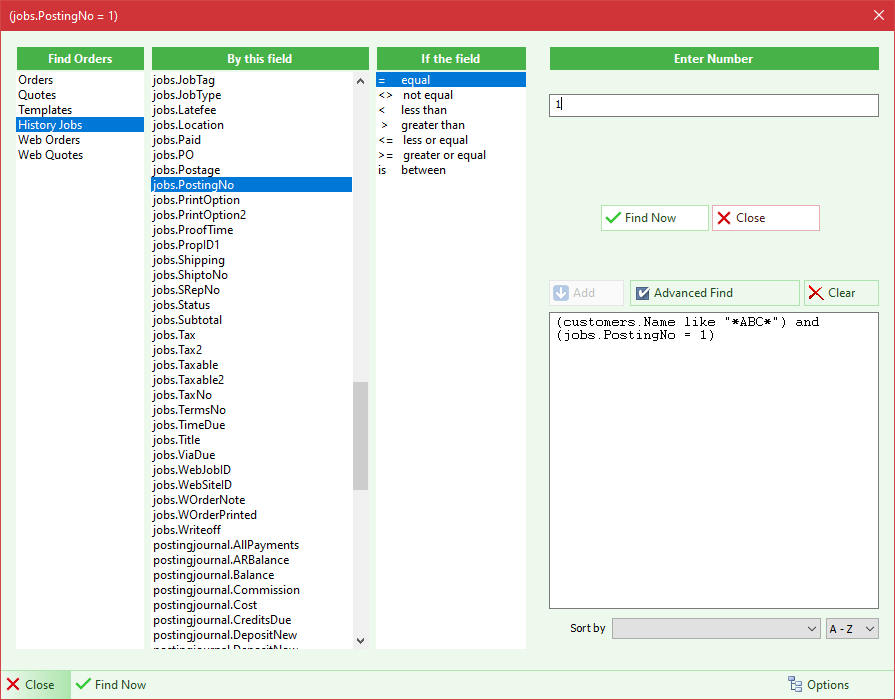895x700 pixels.
Task: Select Templates in Find Orders list
Action: pos(80,110)
